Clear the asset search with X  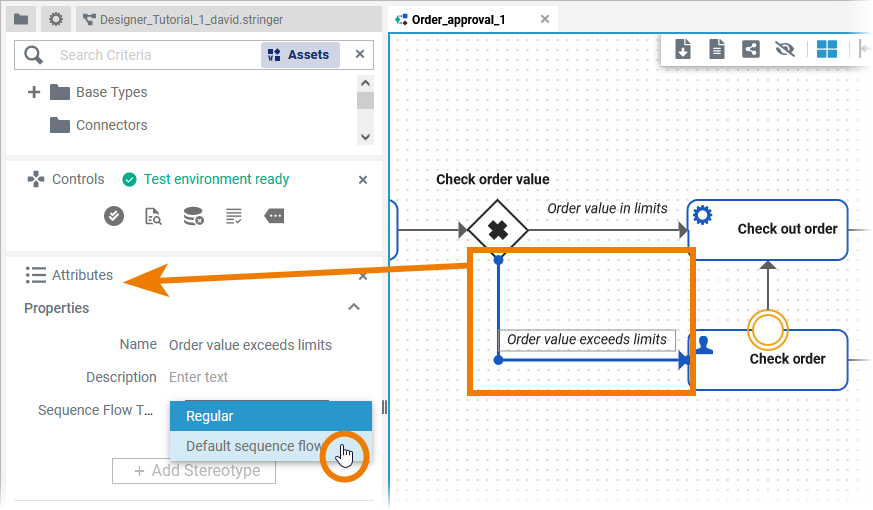(360, 54)
